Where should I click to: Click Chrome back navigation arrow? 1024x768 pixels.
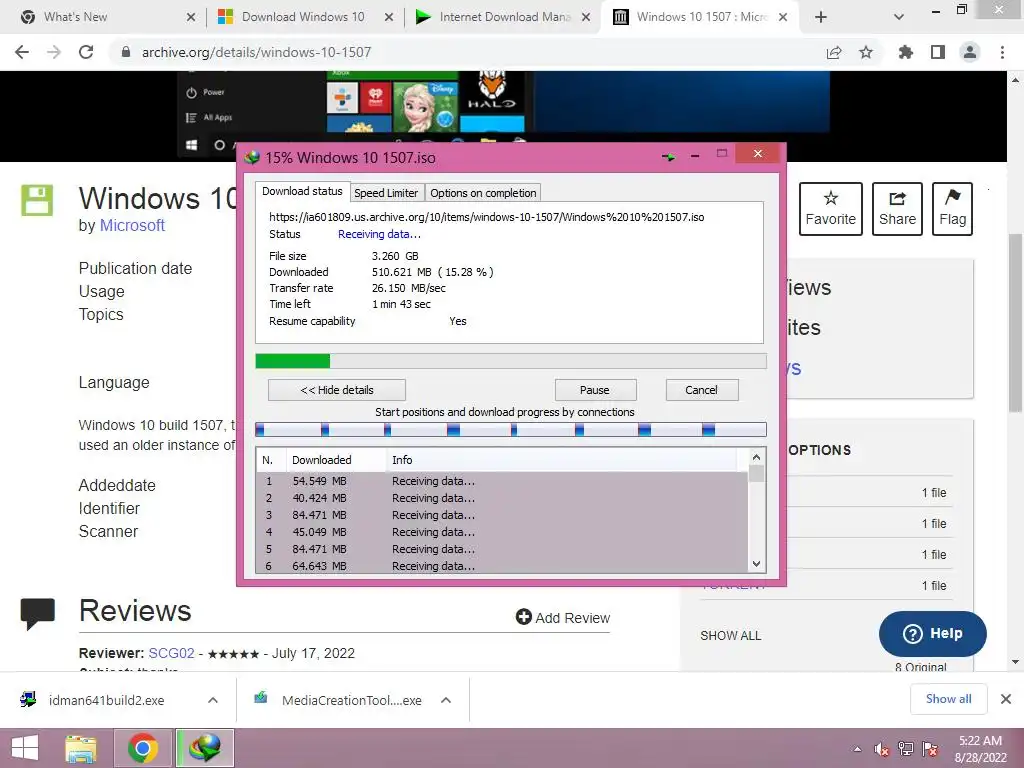(22, 52)
